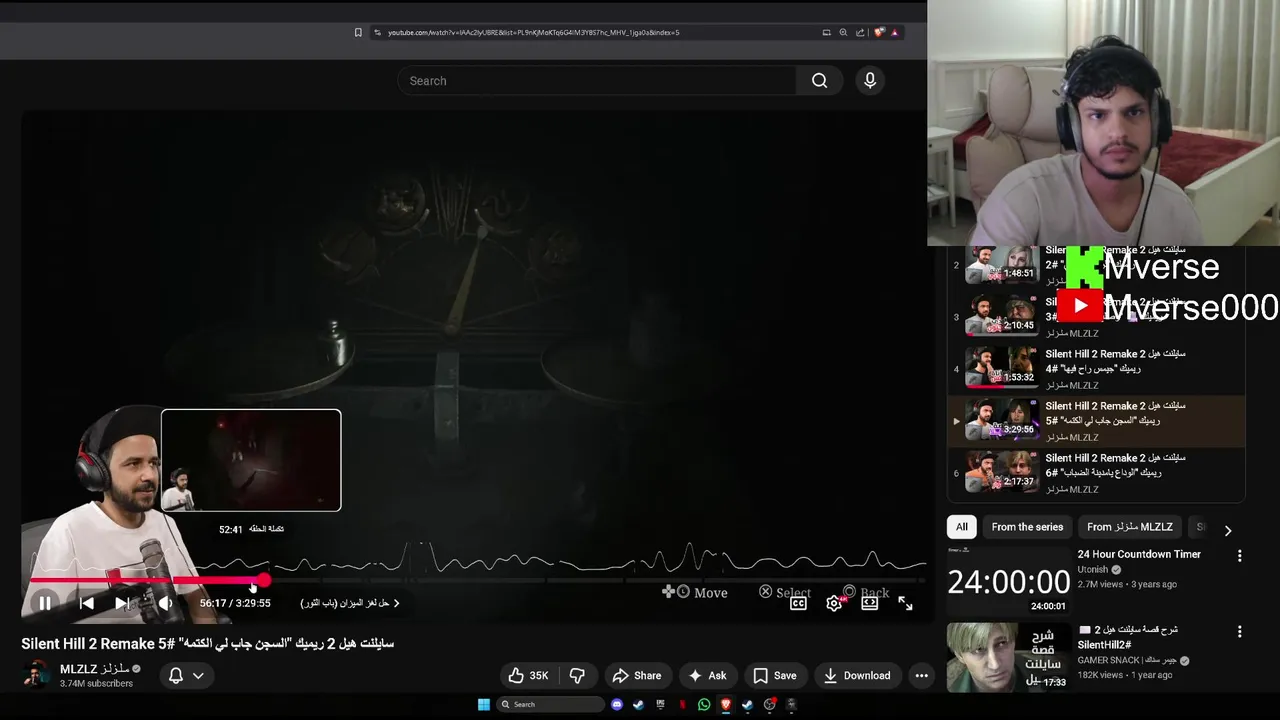Open the Ask AI button
Screen dimensions: 1280x720
(707, 676)
